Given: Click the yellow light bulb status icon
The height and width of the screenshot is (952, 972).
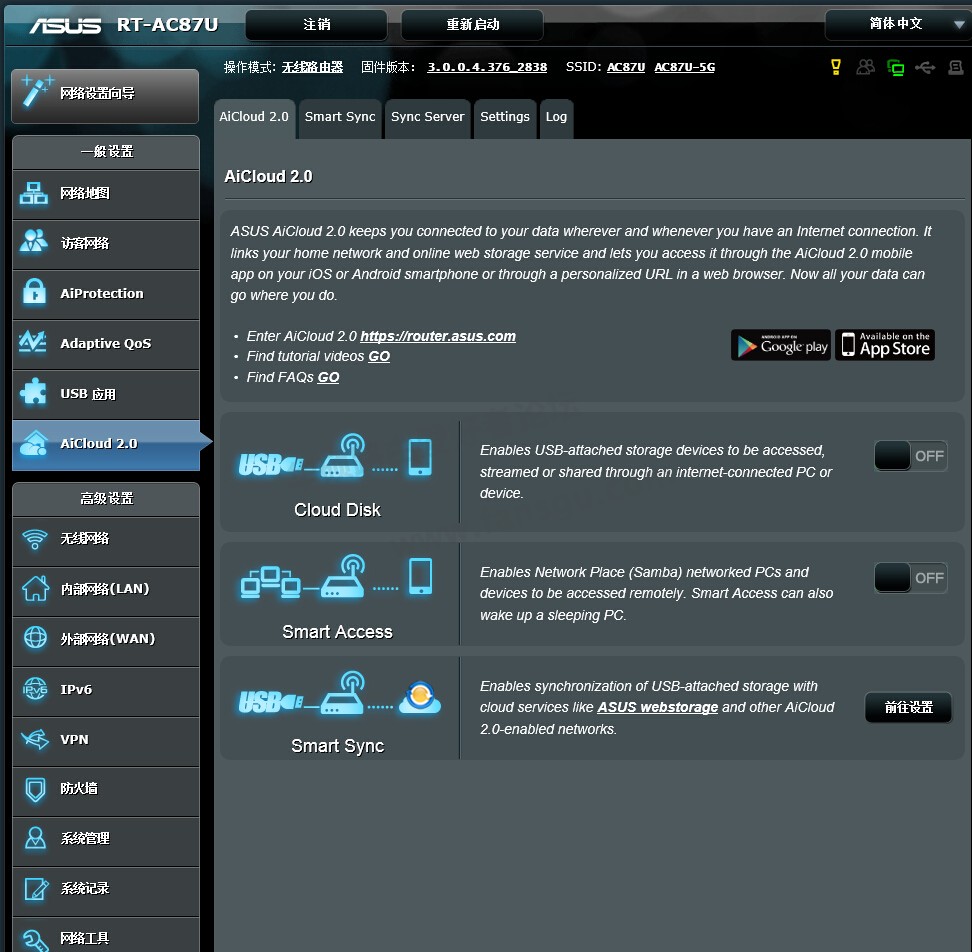Looking at the screenshot, I should pyautogui.click(x=836, y=66).
